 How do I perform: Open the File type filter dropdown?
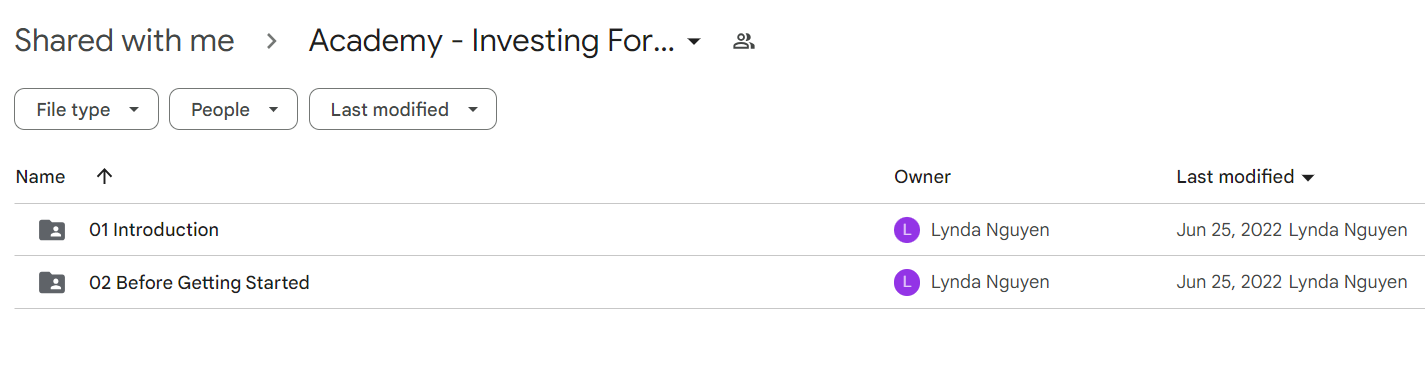pos(86,109)
